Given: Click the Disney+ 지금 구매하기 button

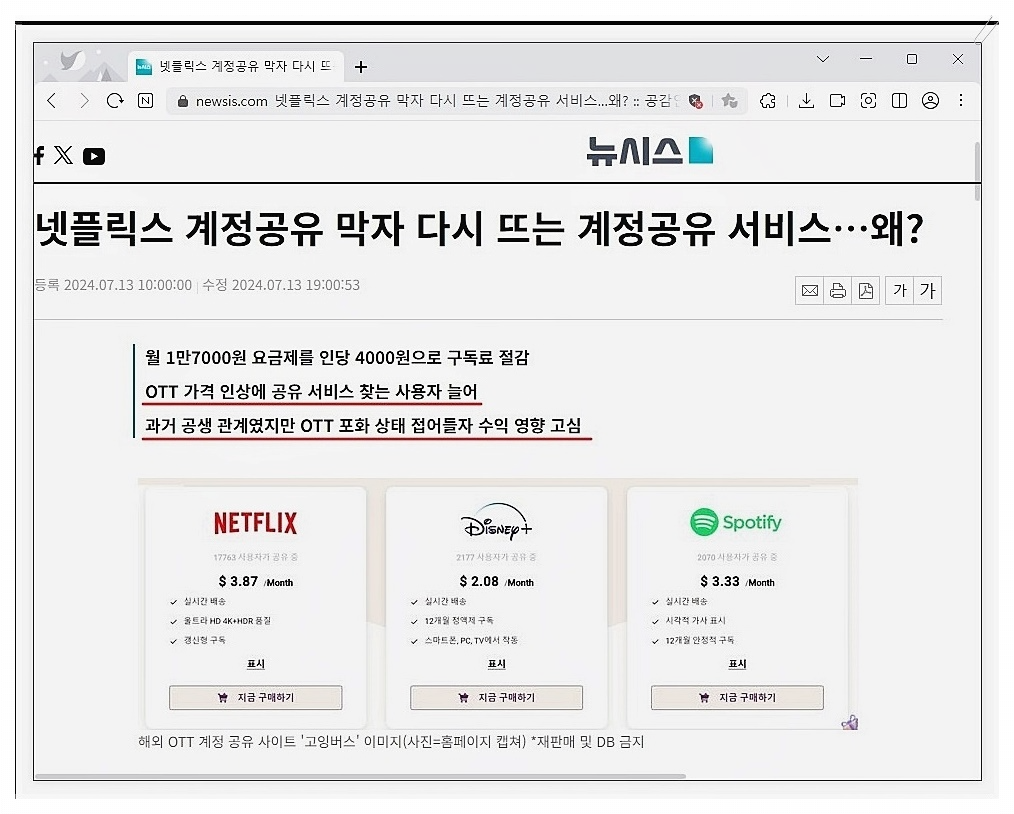Looking at the screenshot, I should 497,698.
